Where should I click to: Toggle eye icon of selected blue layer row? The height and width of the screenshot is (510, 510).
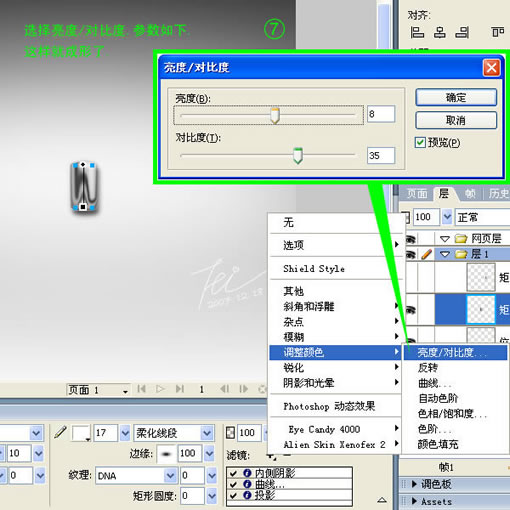click(411, 310)
